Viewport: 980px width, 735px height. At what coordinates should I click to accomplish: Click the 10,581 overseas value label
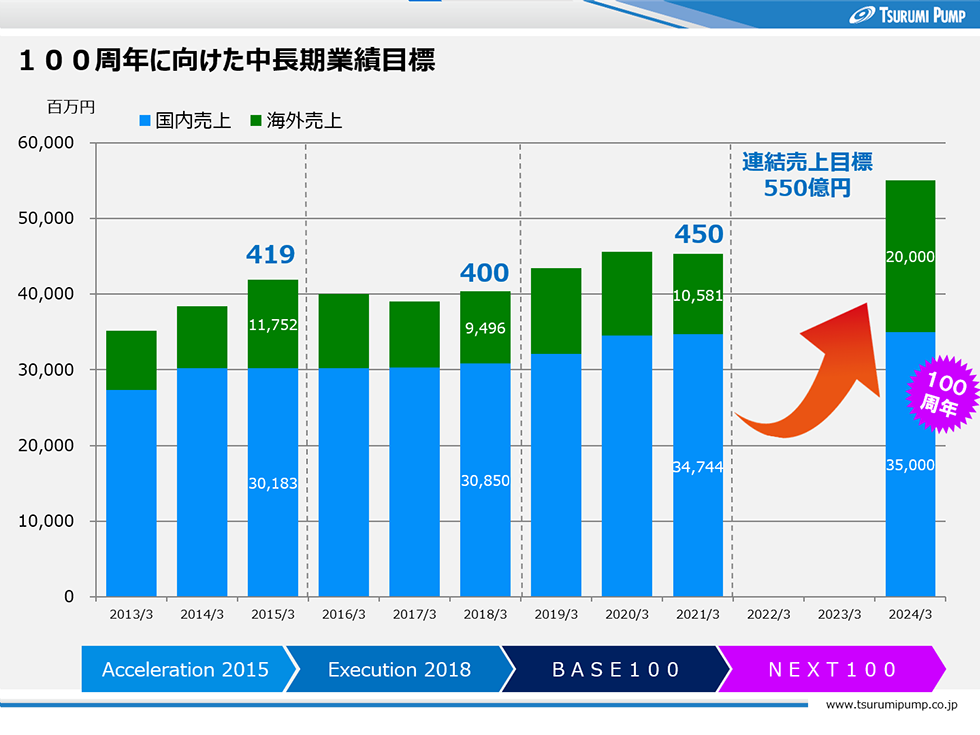(x=698, y=296)
